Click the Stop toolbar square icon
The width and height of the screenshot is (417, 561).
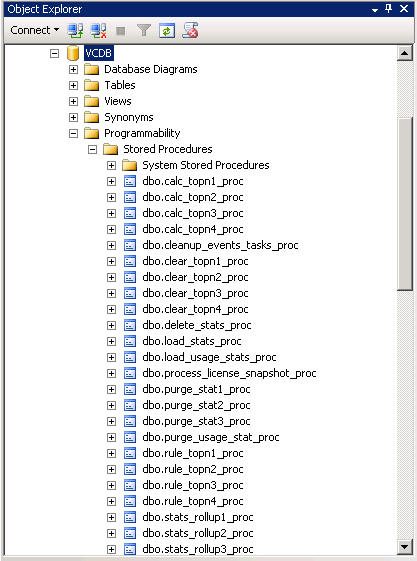point(121,31)
